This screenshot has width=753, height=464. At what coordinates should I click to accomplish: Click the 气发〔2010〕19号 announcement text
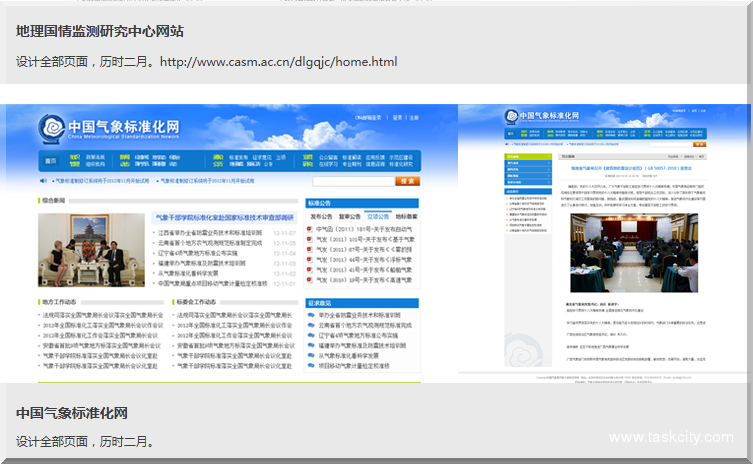pyautogui.click(x=364, y=280)
